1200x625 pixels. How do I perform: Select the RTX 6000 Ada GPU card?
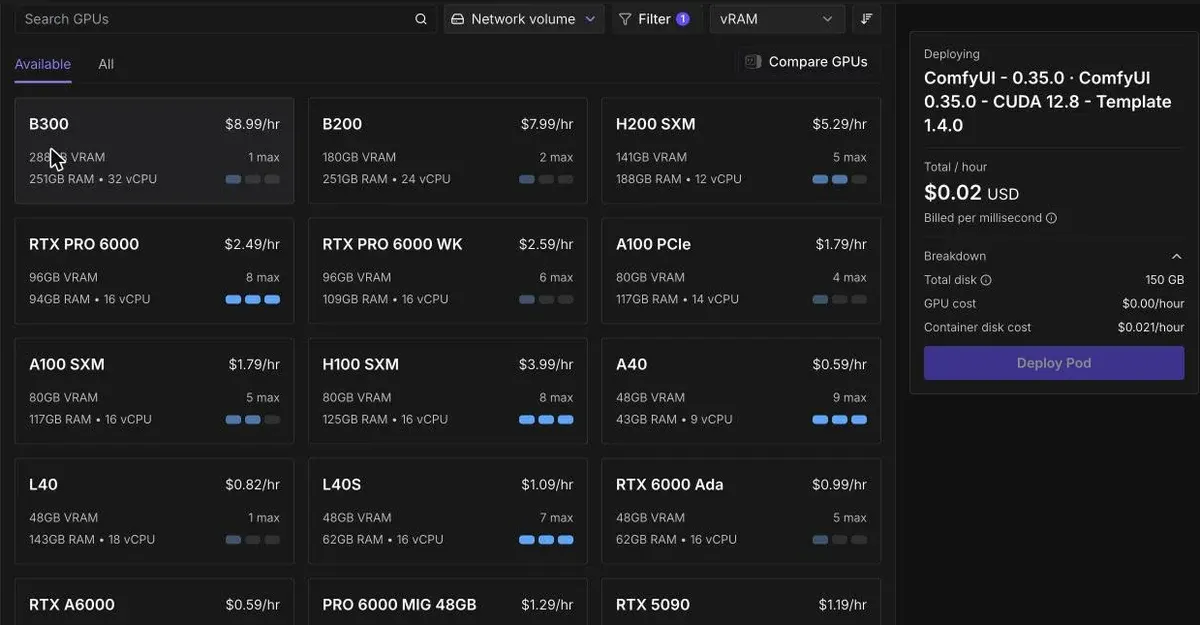click(741, 511)
